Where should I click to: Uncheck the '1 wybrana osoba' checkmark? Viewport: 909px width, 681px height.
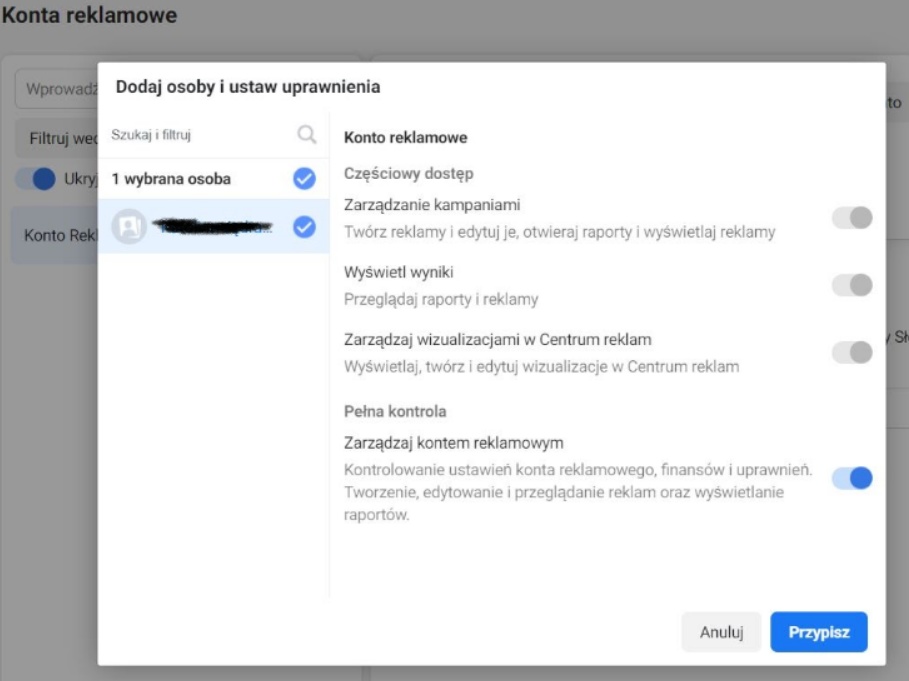click(x=304, y=179)
